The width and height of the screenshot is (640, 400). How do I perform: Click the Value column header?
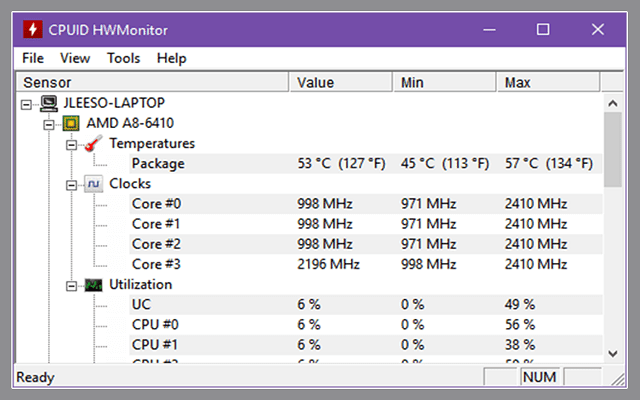point(341,82)
